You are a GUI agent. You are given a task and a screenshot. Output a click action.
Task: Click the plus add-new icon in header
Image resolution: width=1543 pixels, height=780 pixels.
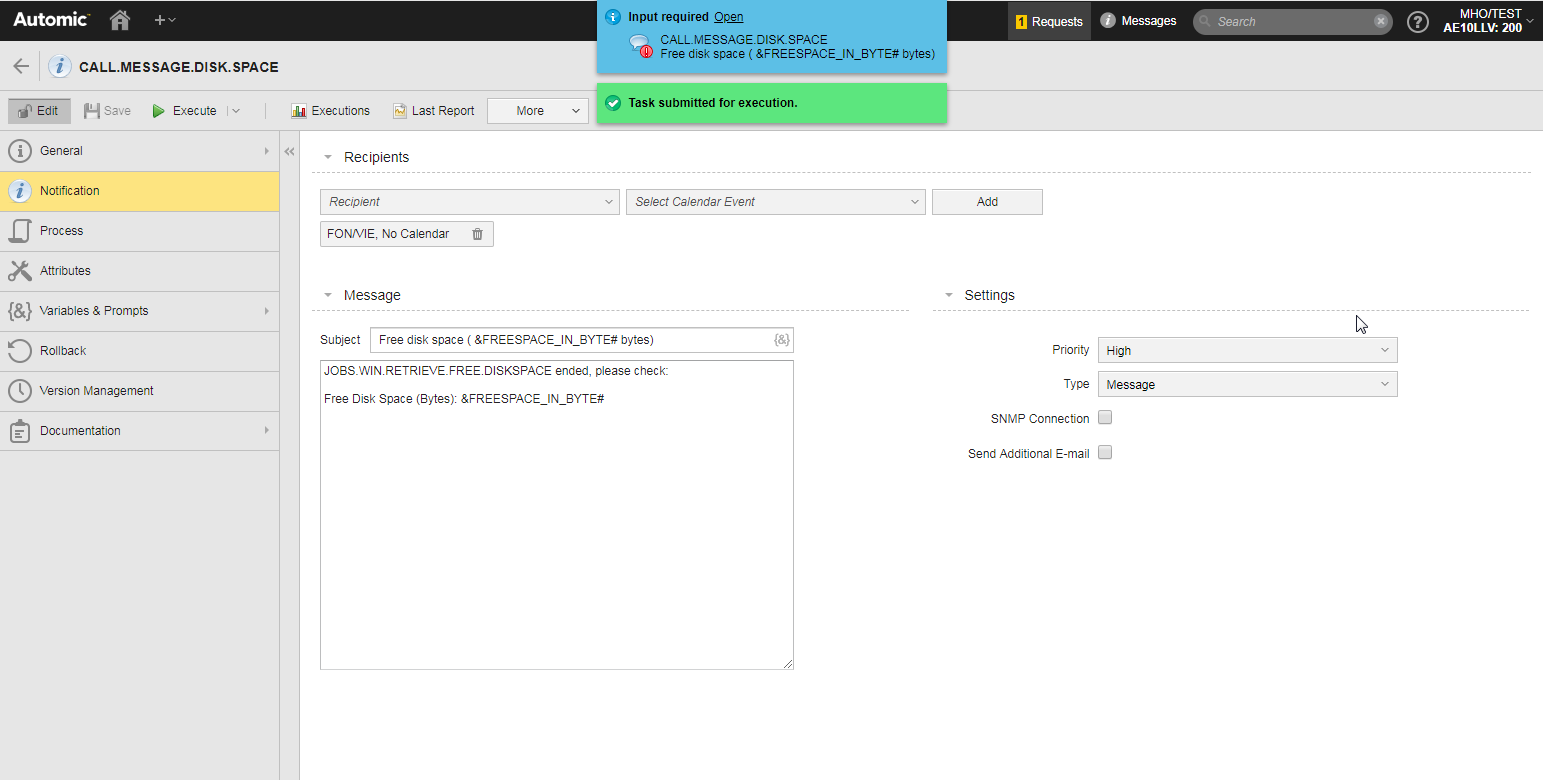click(164, 20)
